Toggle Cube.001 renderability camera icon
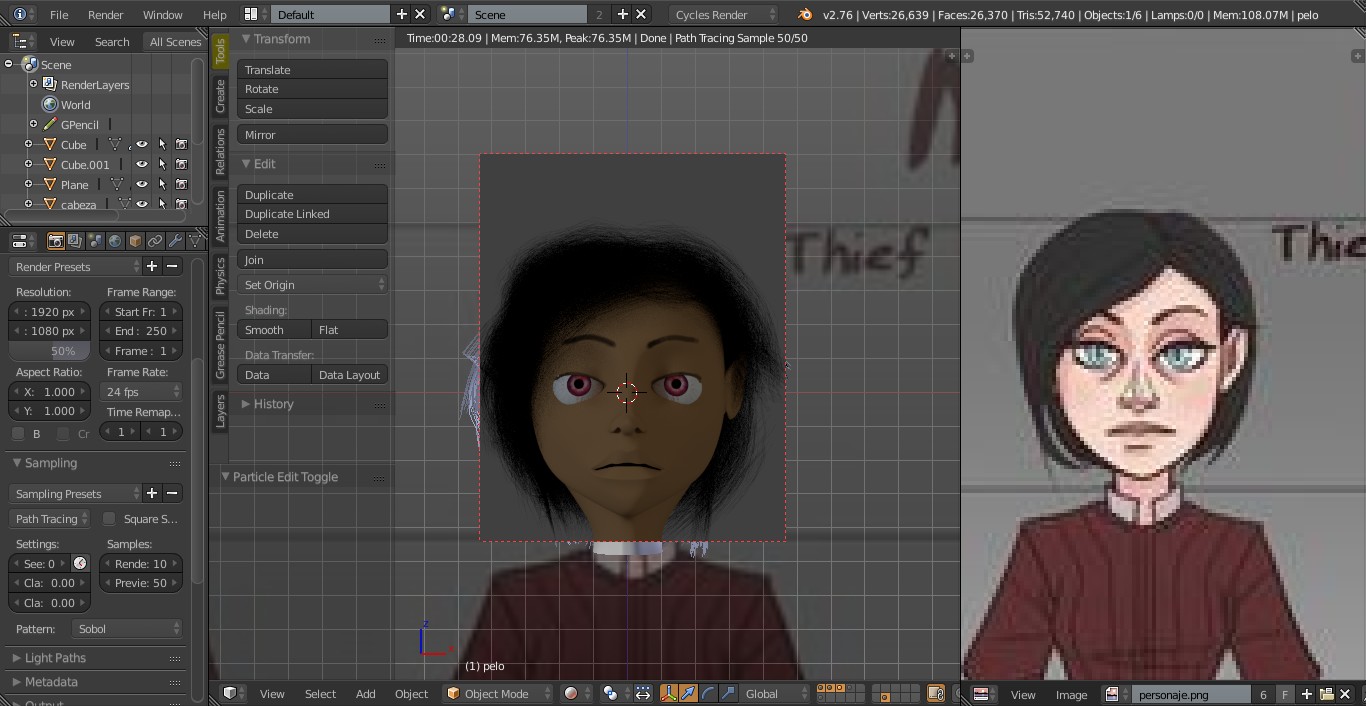The image size is (1366, 706). click(x=181, y=165)
